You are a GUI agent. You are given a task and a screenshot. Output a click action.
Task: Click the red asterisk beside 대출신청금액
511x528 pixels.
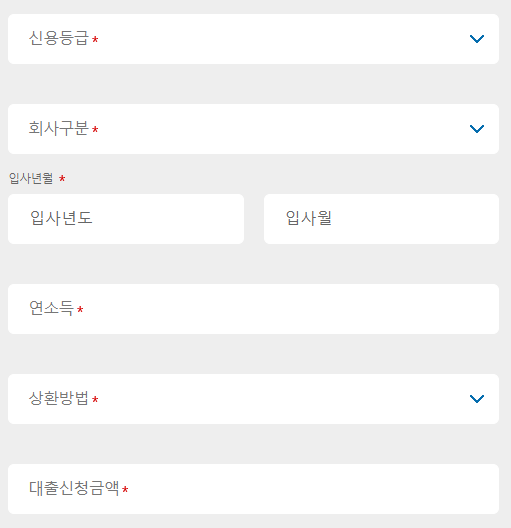point(125,489)
